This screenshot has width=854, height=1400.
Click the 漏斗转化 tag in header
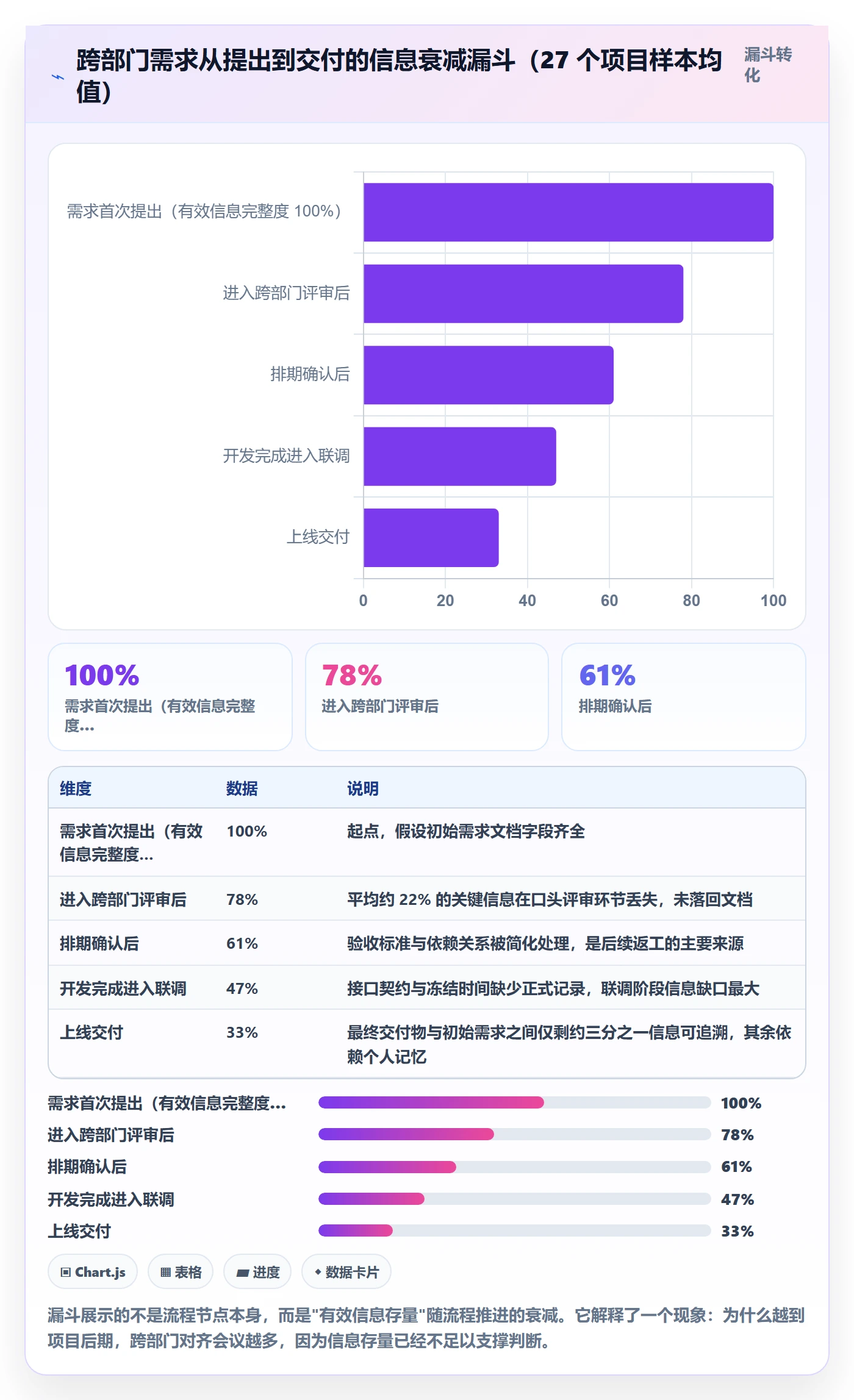pyautogui.click(x=768, y=65)
